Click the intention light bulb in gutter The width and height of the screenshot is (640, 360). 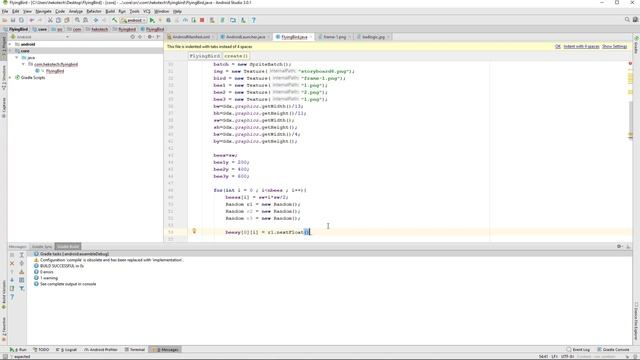click(x=194, y=231)
